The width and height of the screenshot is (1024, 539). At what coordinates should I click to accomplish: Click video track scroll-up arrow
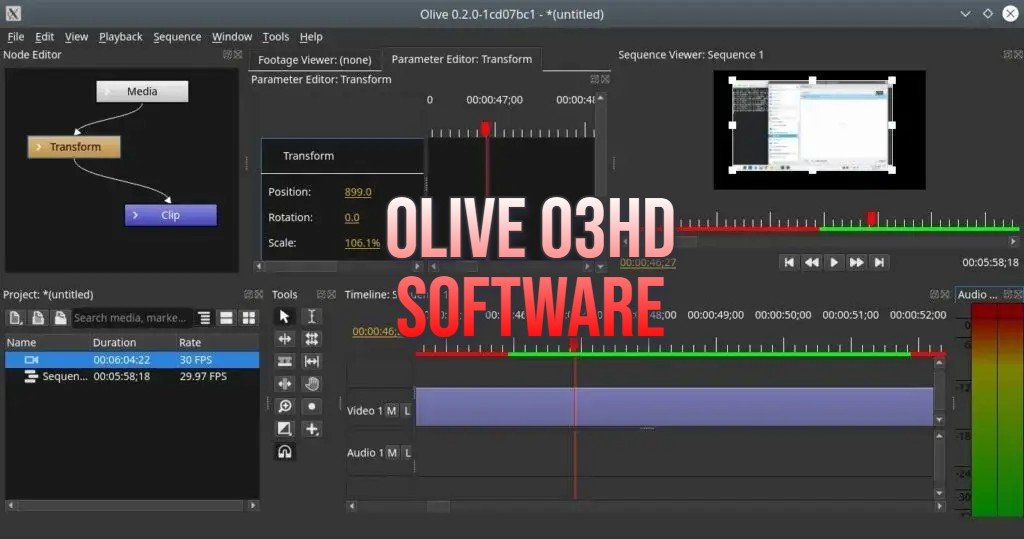(939, 363)
